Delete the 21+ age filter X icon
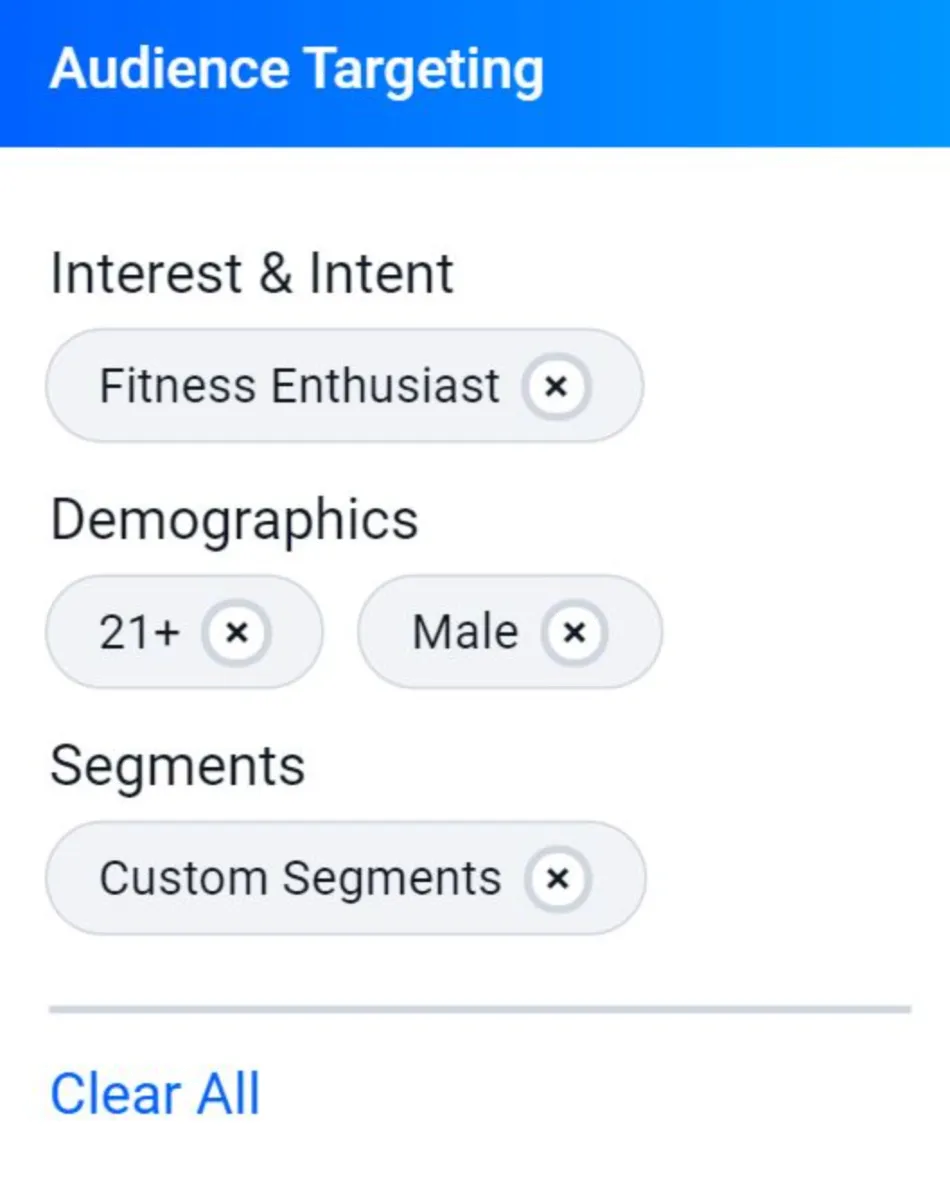Image resolution: width=950 pixels, height=1200 pixels. [x=236, y=632]
